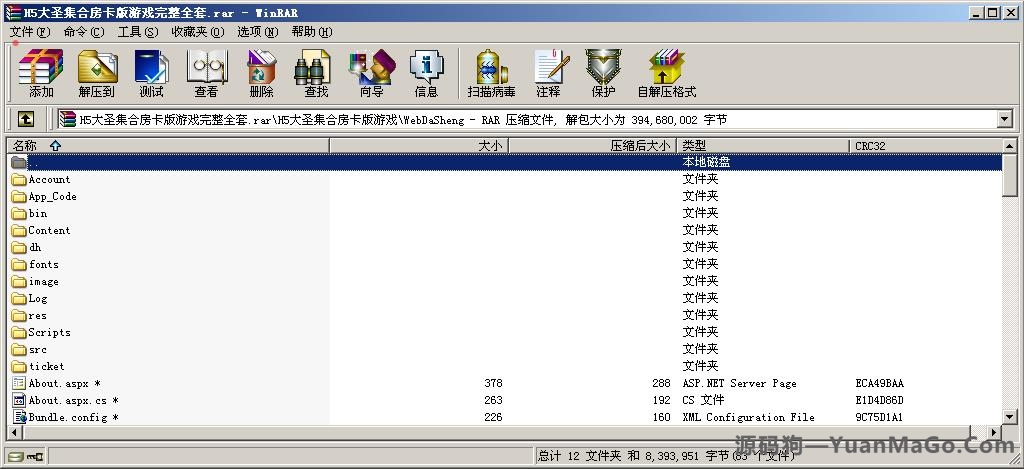
Task: Click CRC32 value 9C75D1A1
Action: 879,417
